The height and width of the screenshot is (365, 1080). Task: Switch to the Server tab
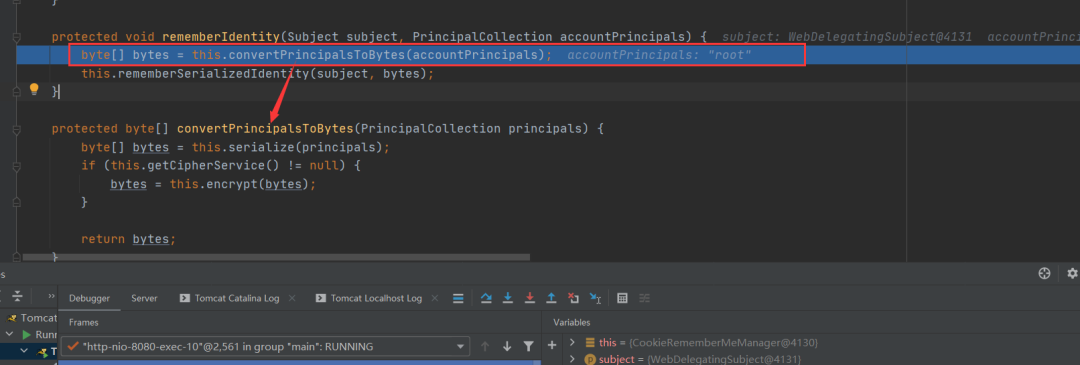pos(145,298)
